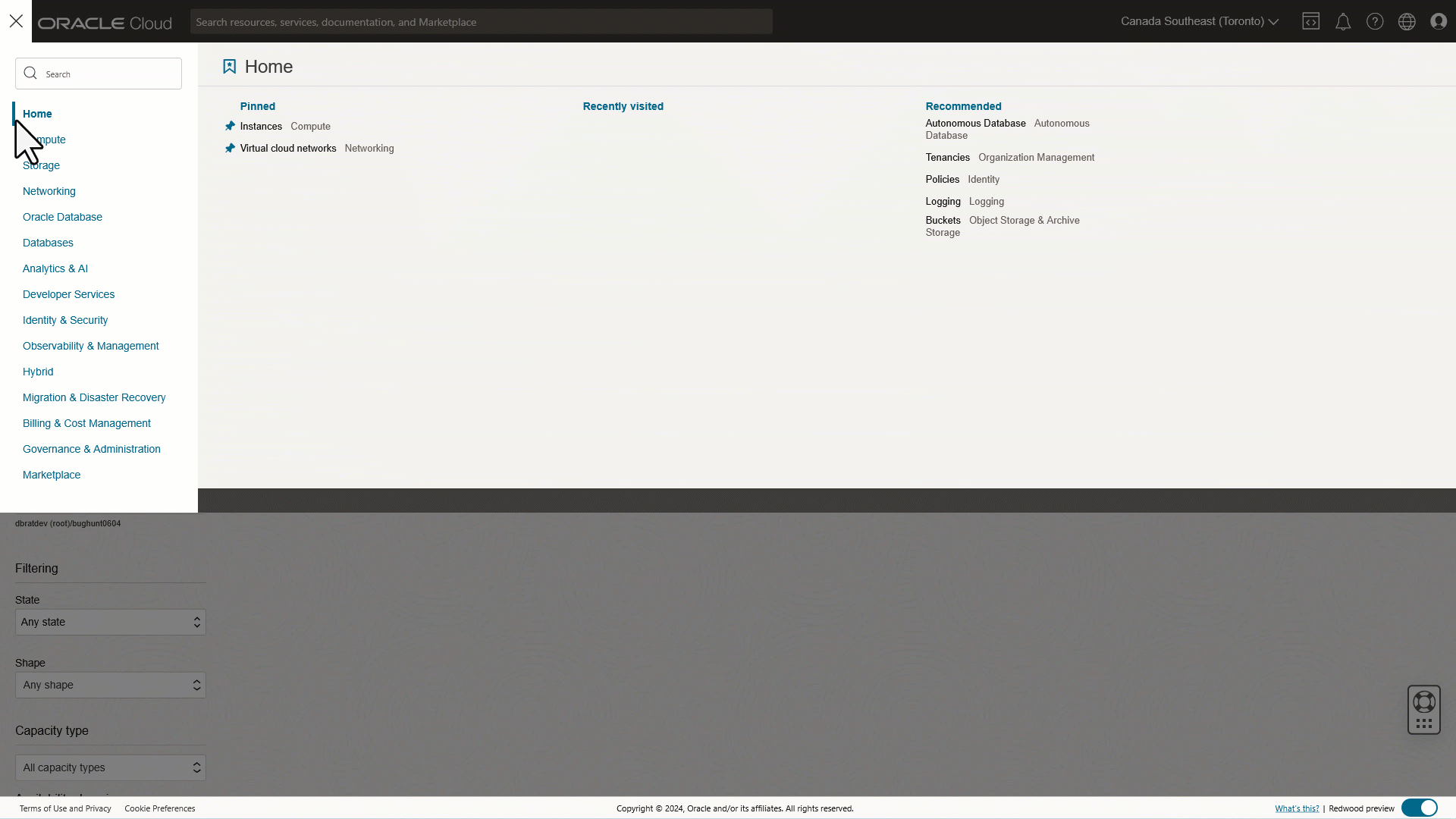Open the user profile icon

point(1439,21)
